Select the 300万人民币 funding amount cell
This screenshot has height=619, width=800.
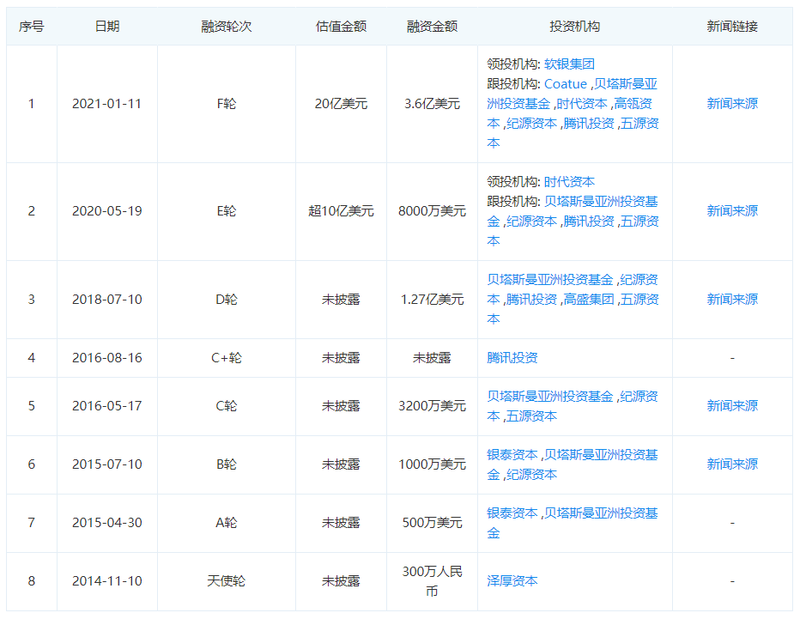point(432,581)
